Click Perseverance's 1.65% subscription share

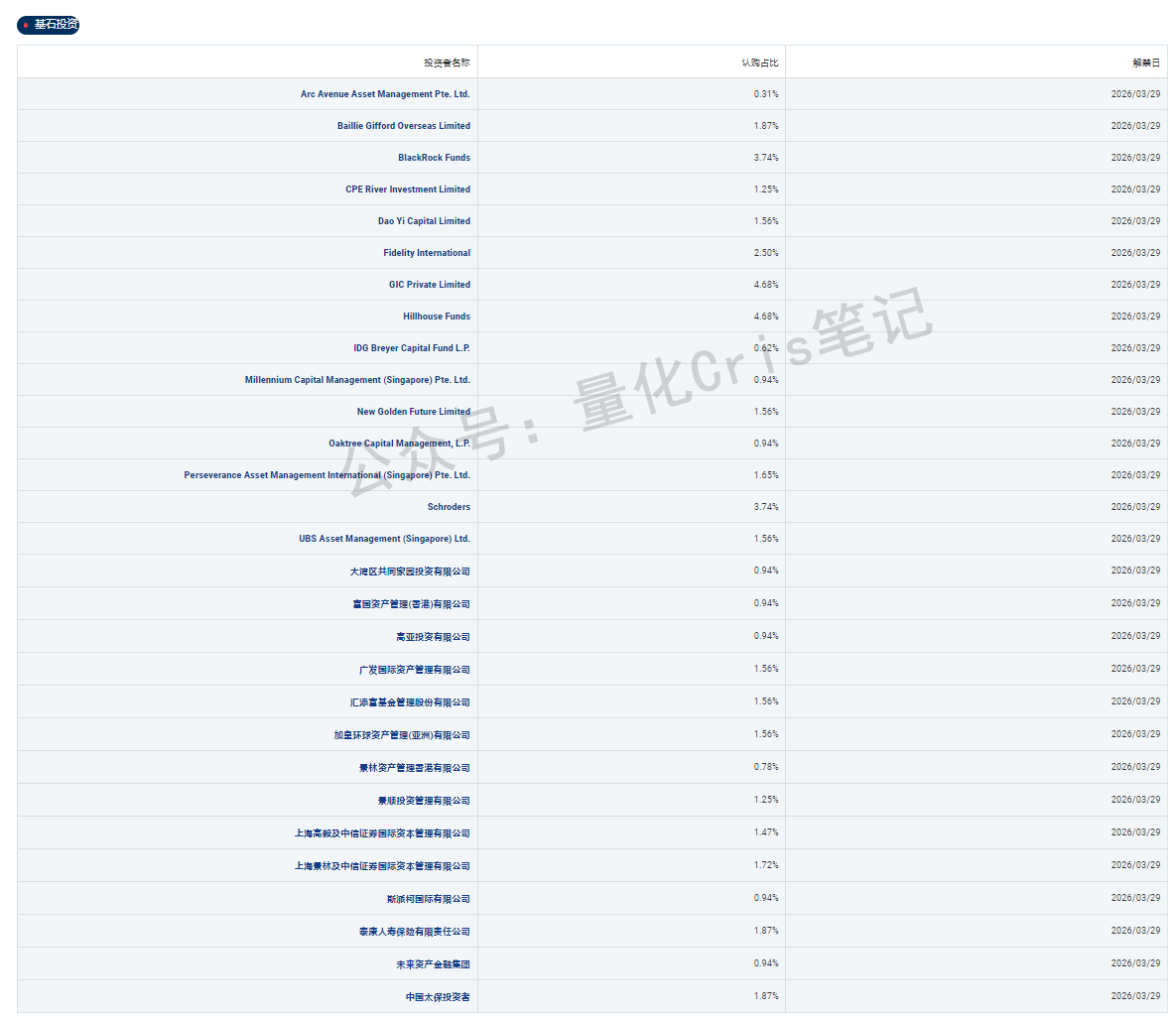coord(766,475)
